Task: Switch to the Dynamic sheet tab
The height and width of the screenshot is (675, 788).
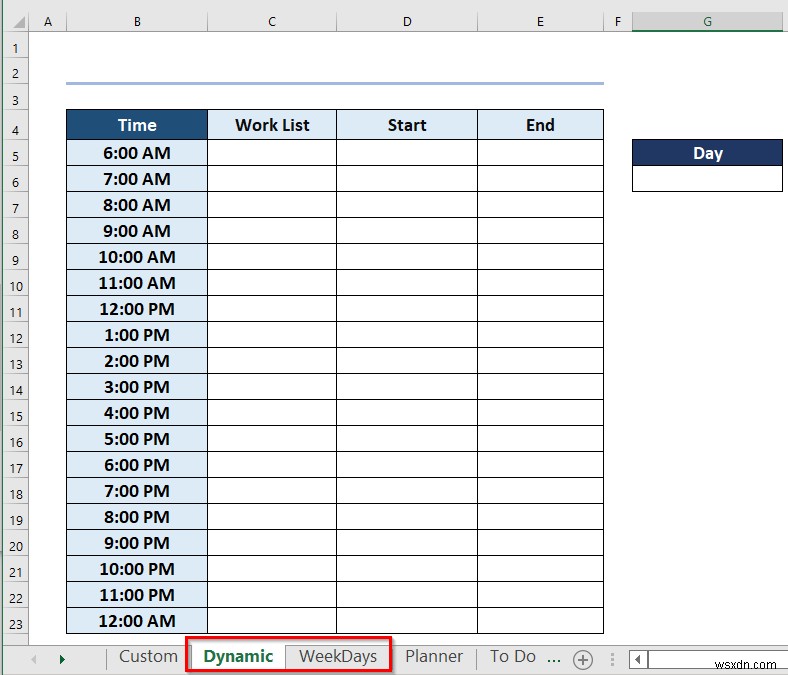Action: [238, 656]
